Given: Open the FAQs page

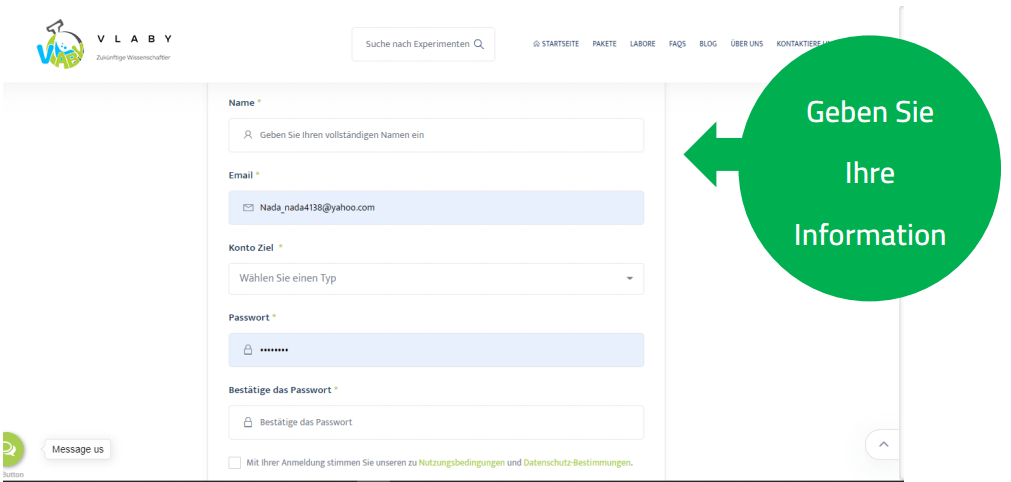Looking at the screenshot, I should (677, 44).
